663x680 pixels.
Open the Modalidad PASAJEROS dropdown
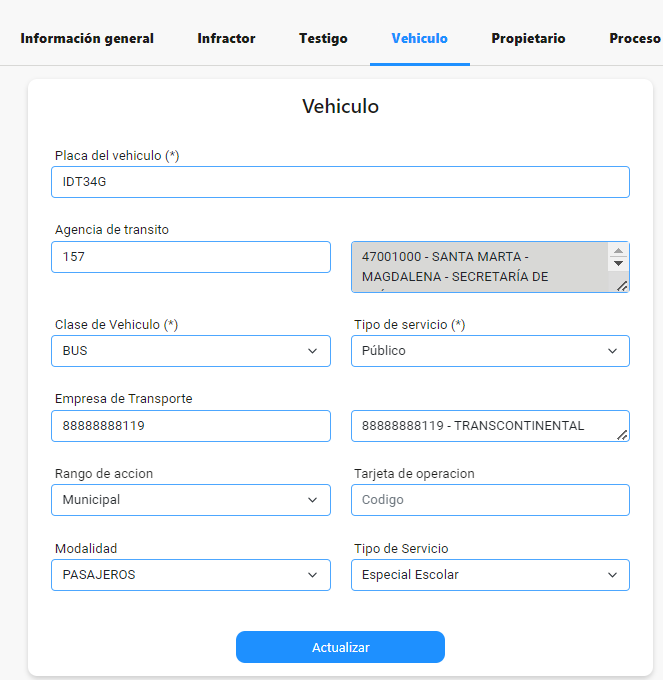191,575
